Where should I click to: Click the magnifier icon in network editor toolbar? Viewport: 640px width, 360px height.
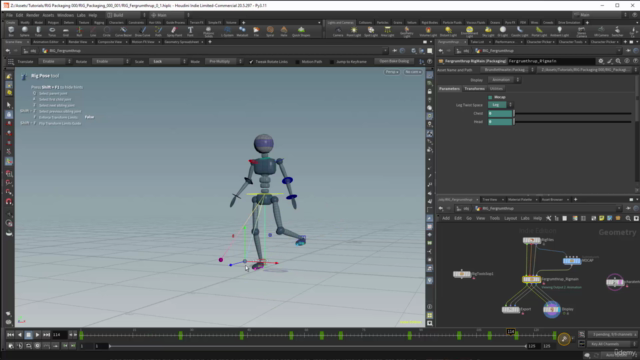click(x=628, y=218)
